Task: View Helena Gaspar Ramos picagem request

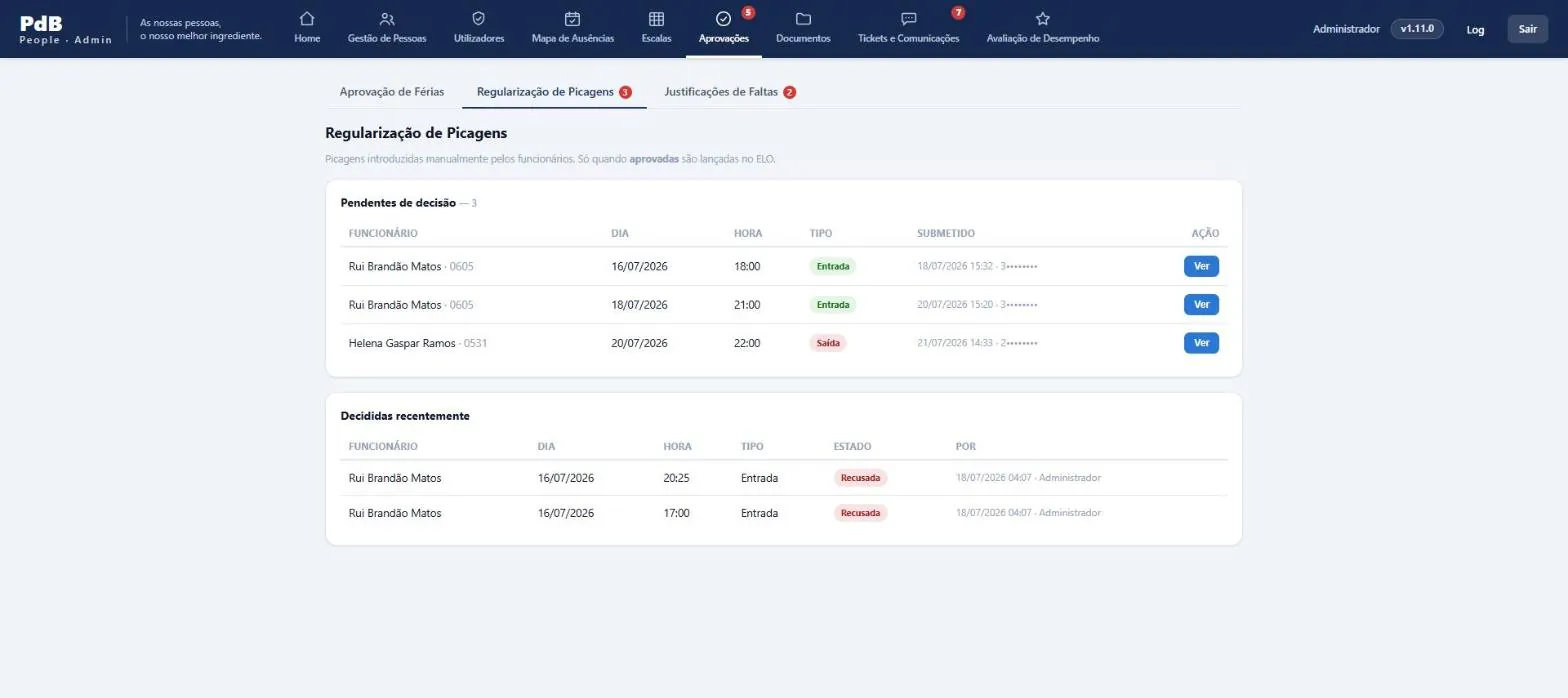Action: tap(1201, 343)
